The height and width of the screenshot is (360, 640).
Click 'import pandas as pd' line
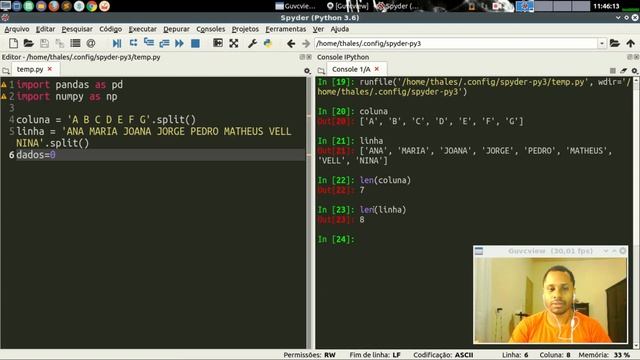(69, 84)
